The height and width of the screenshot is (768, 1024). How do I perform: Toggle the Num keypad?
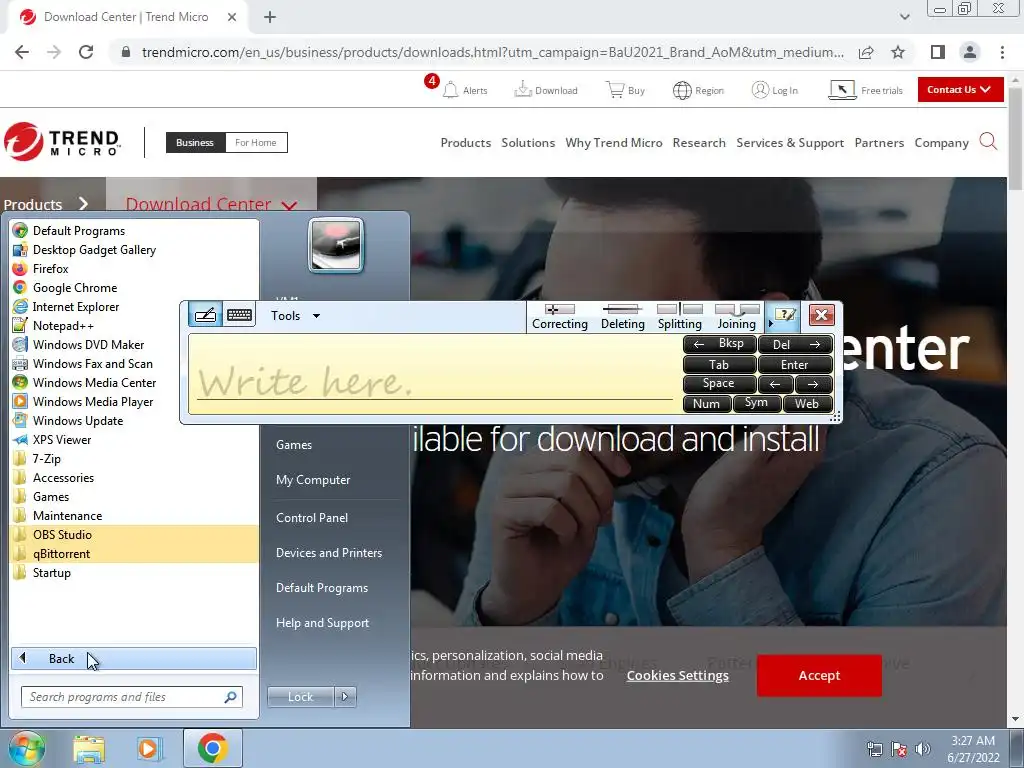707,404
